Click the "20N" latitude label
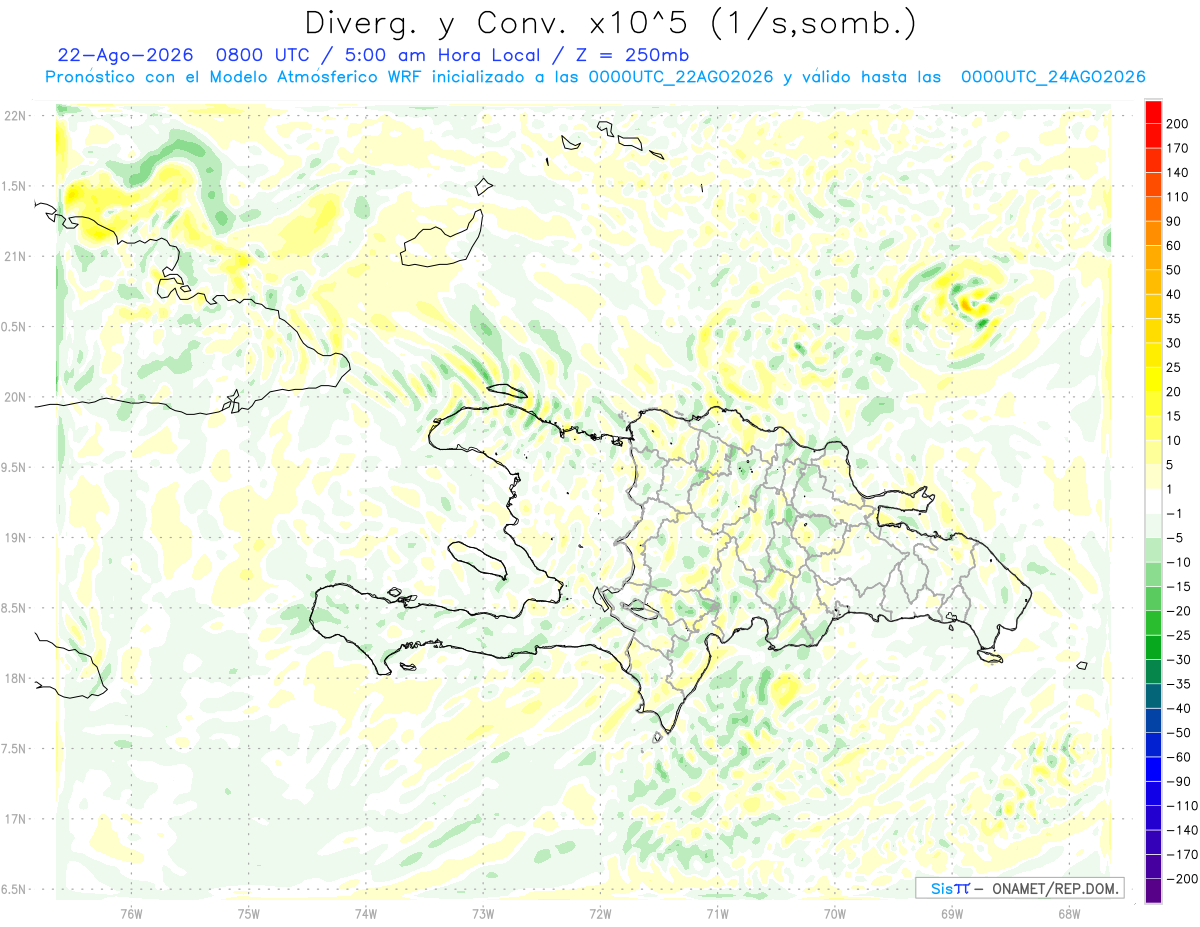Viewport: 1200px width, 927px height. [x=14, y=397]
